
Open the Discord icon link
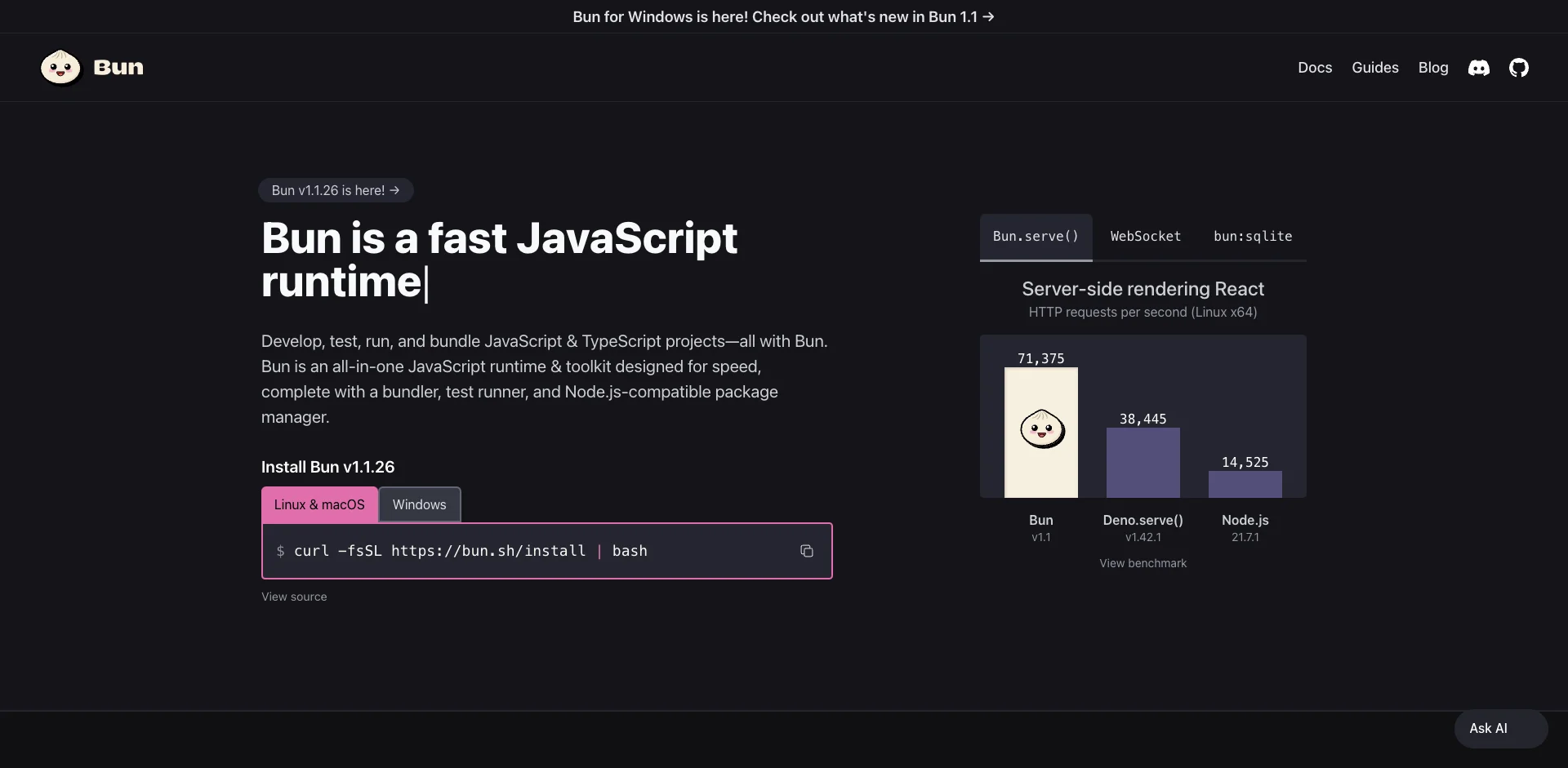tap(1479, 68)
